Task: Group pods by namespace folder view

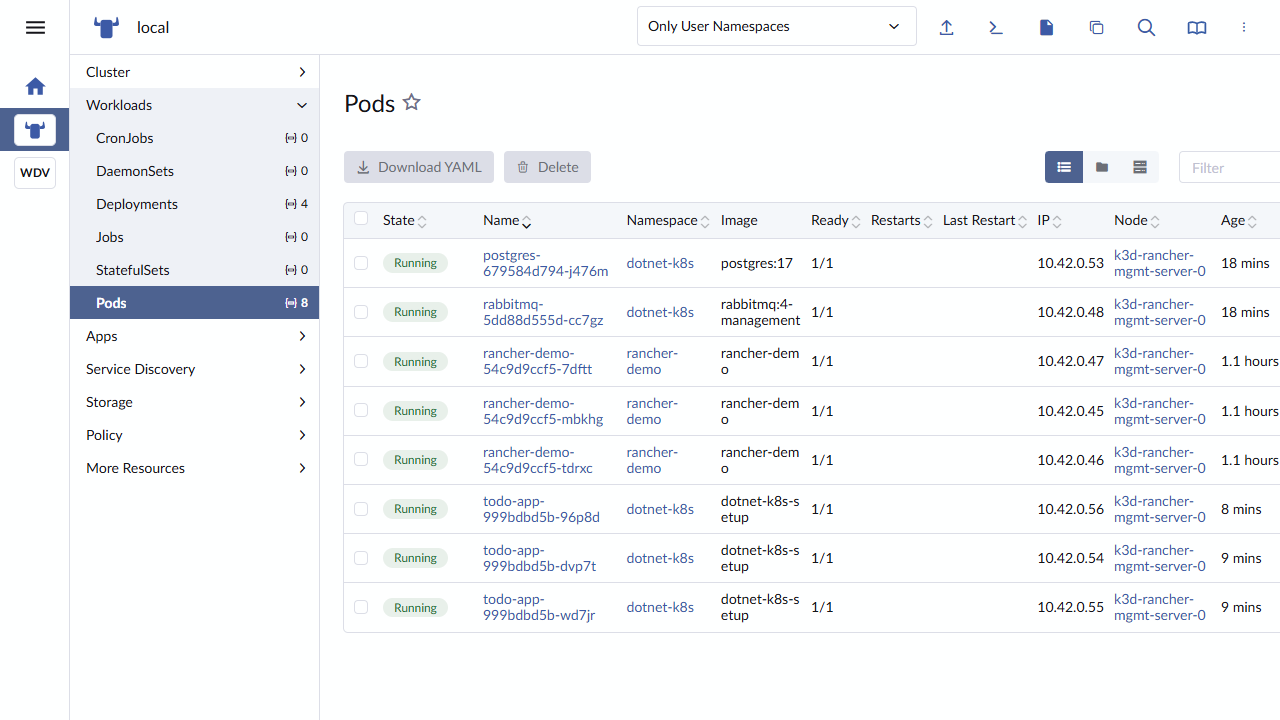Action: (x=1102, y=167)
